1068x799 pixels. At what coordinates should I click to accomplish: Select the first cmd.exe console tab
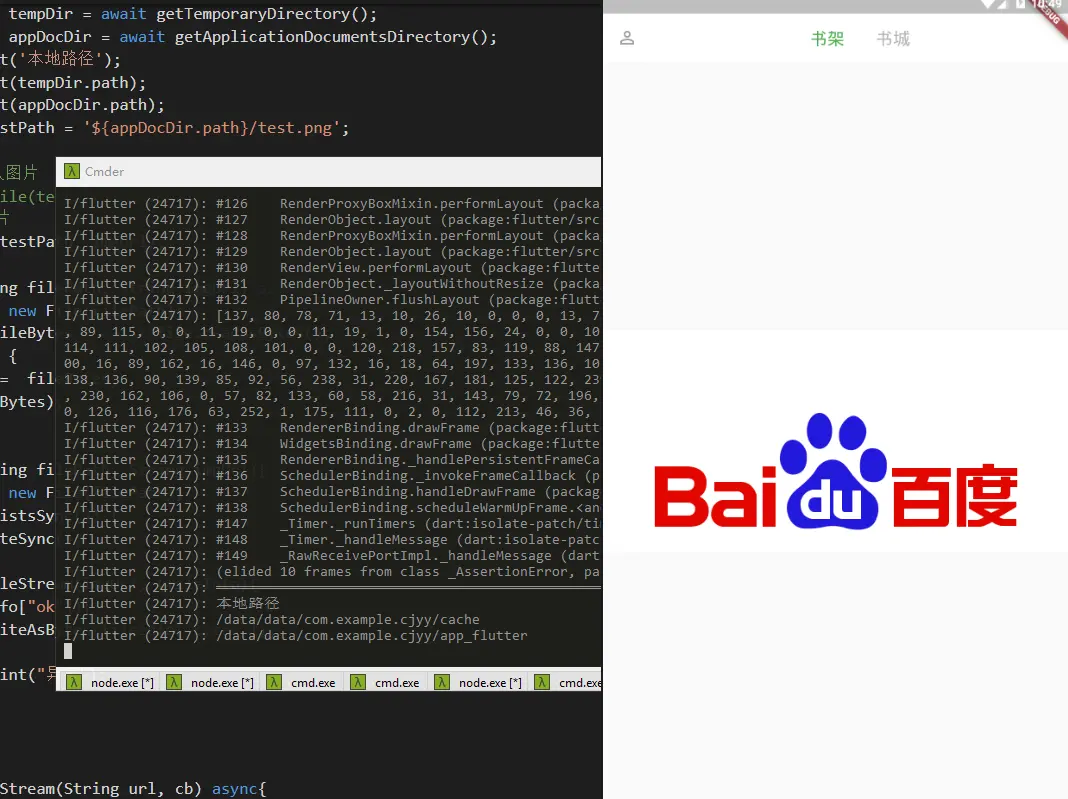point(304,683)
